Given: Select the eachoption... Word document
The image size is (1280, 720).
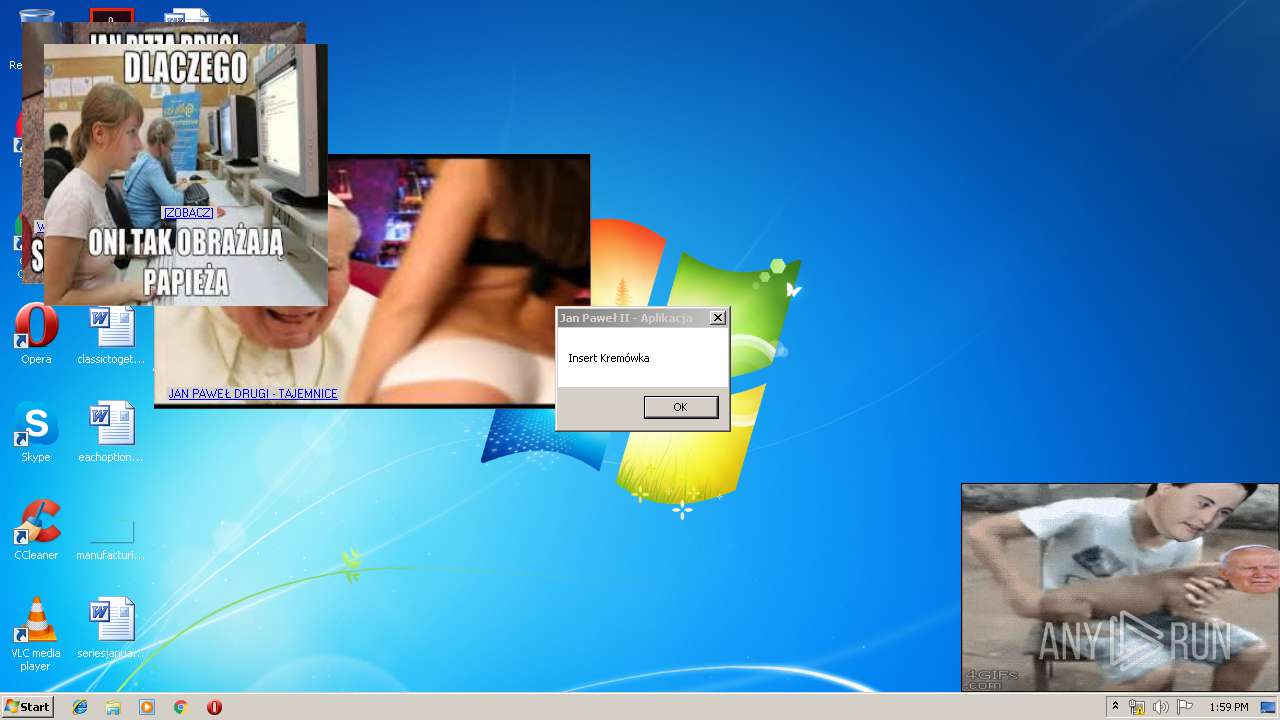Looking at the screenshot, I should coord(111,433).
